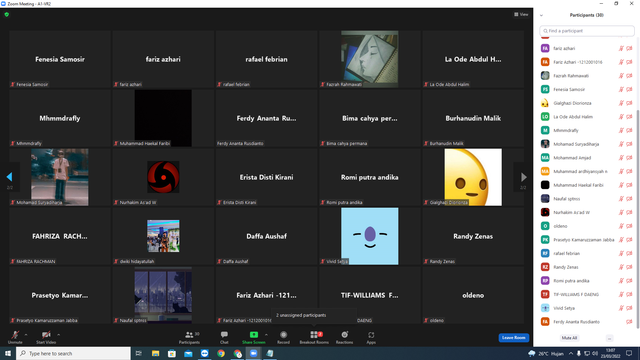Click Nurhakim As'ad W's red sharingan tile
The height and width of the screenshot is (360, 640).
163,177
